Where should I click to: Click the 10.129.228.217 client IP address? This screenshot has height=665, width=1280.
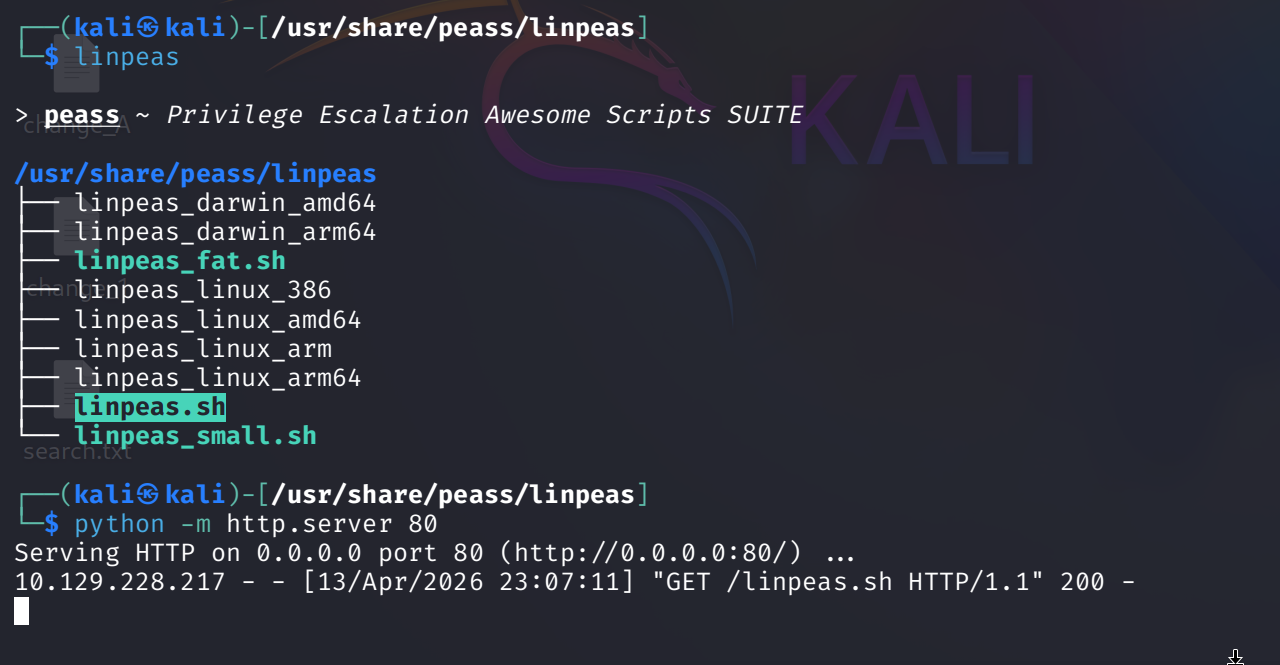click(119, 581)
